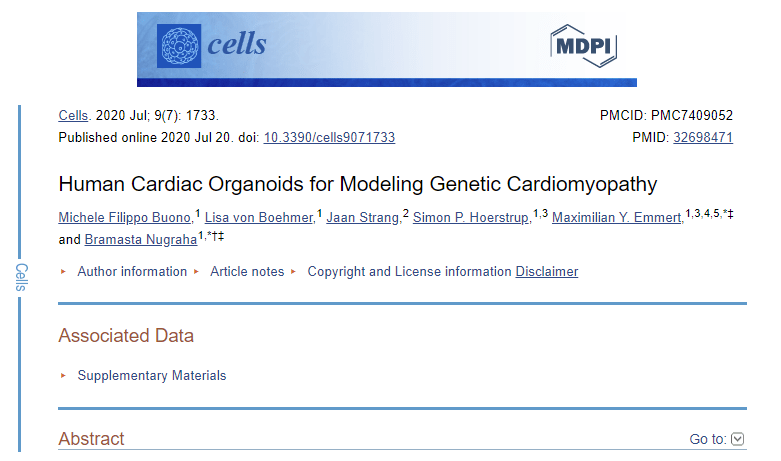
Task: Open author Maximilian Y. Emmert
Action: pyautogui.click(x=618, y=218)
